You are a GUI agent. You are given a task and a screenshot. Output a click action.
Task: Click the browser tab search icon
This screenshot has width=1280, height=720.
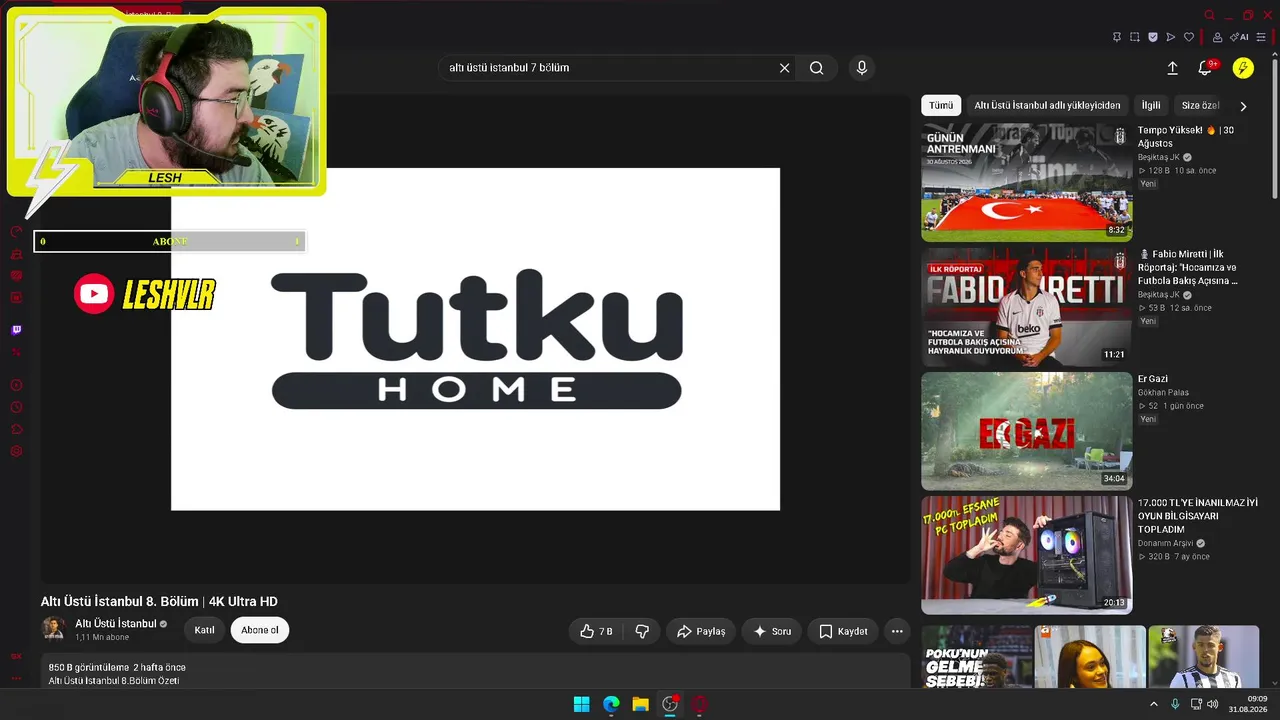click(1210, 15)
